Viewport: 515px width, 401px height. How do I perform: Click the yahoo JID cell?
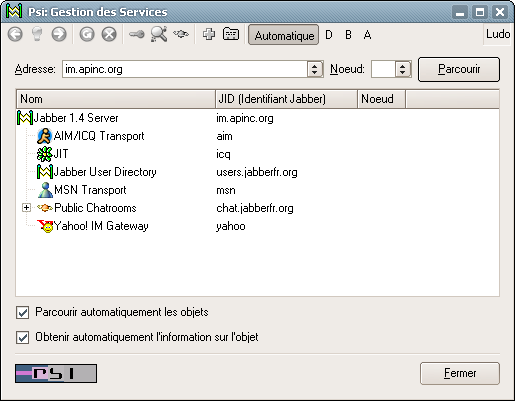click(x=231, y=226)
